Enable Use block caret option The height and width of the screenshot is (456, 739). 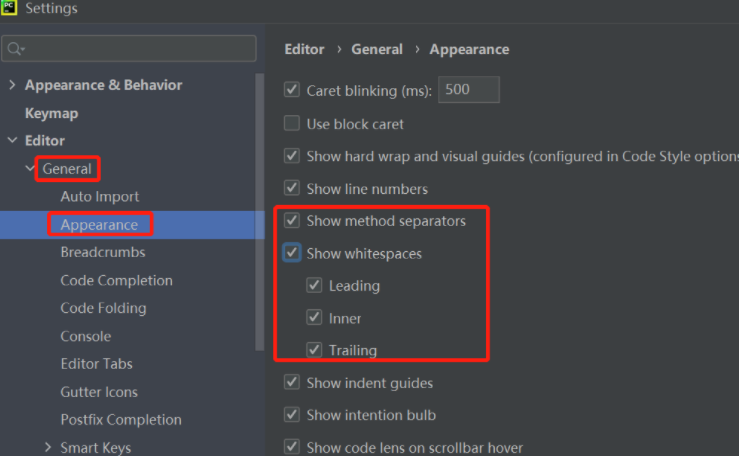click(x=292, y=124)
